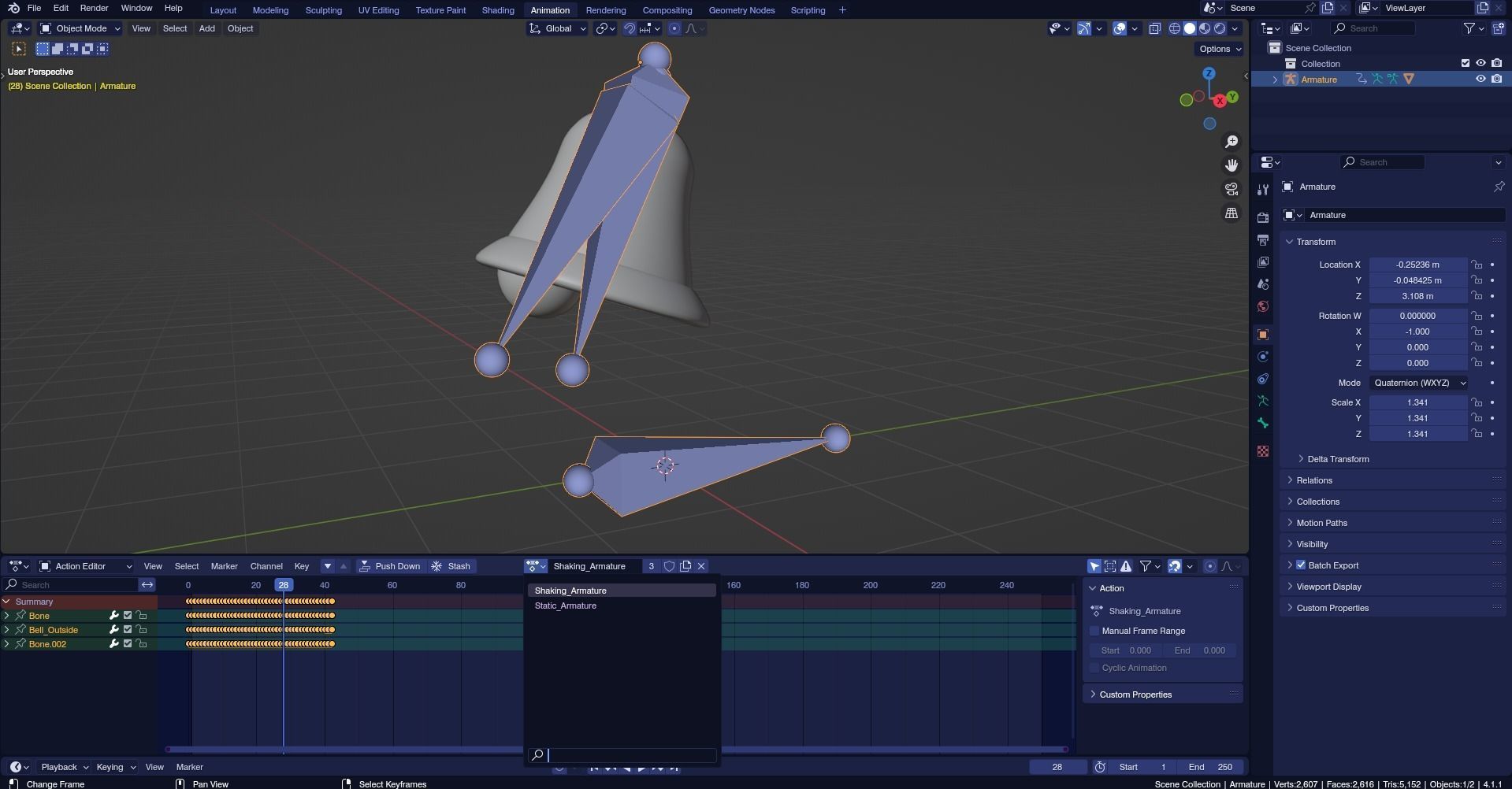The width and height of the screenshot is (1512, 789).
Task: Unlink the Shaking_Armature action with X
Action: [701, 566]
